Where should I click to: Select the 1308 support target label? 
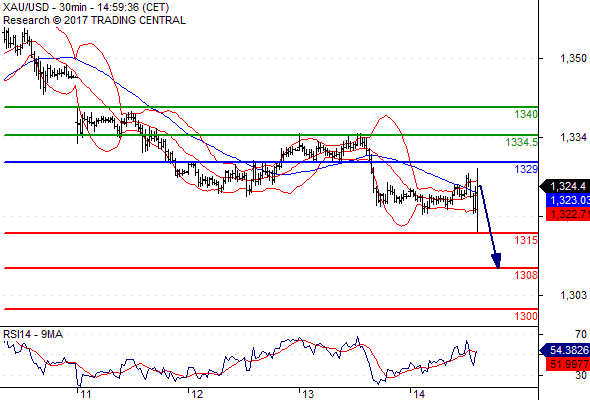[x=526, y=275]
